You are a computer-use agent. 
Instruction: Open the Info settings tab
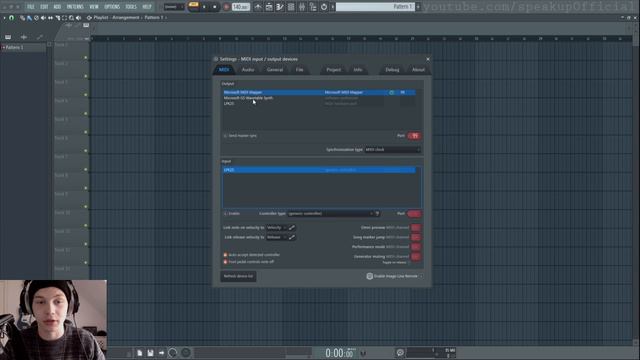click(x=358, y=70)
